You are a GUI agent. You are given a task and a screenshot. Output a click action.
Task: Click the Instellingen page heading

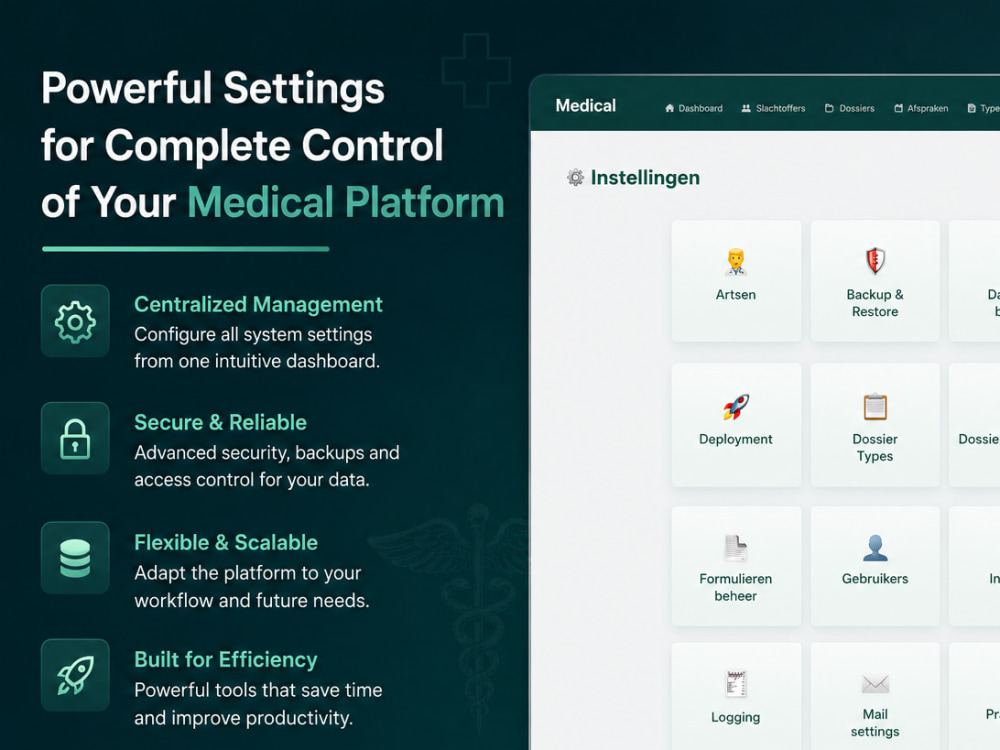645,177
